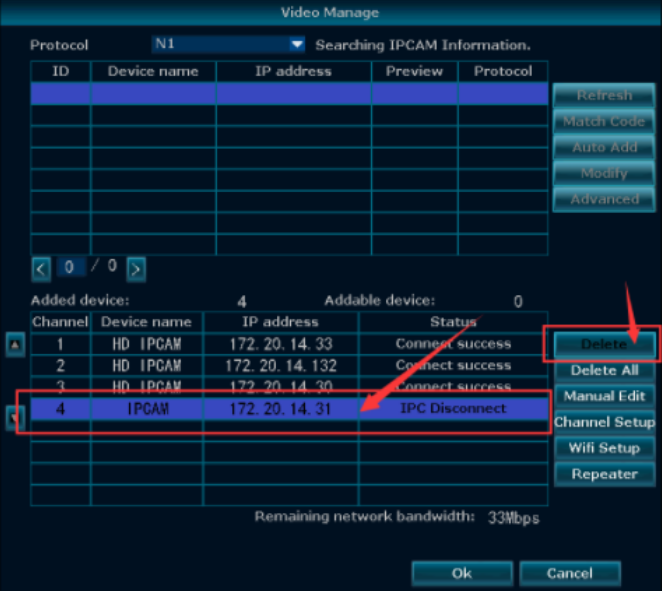Click the Repeater button
The width and height of the screenshot is (662, 591).
603,474
